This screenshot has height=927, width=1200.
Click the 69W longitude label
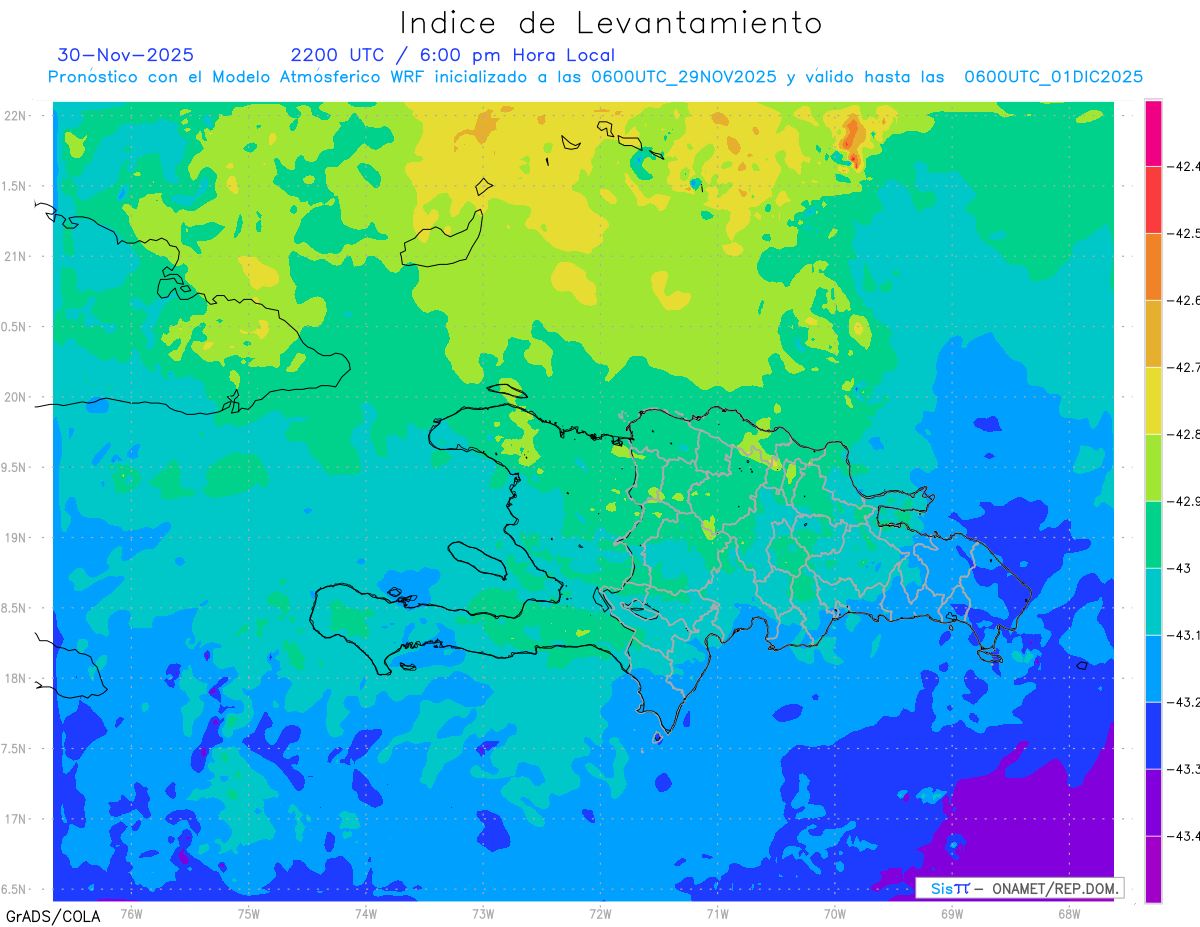point(951,913)
